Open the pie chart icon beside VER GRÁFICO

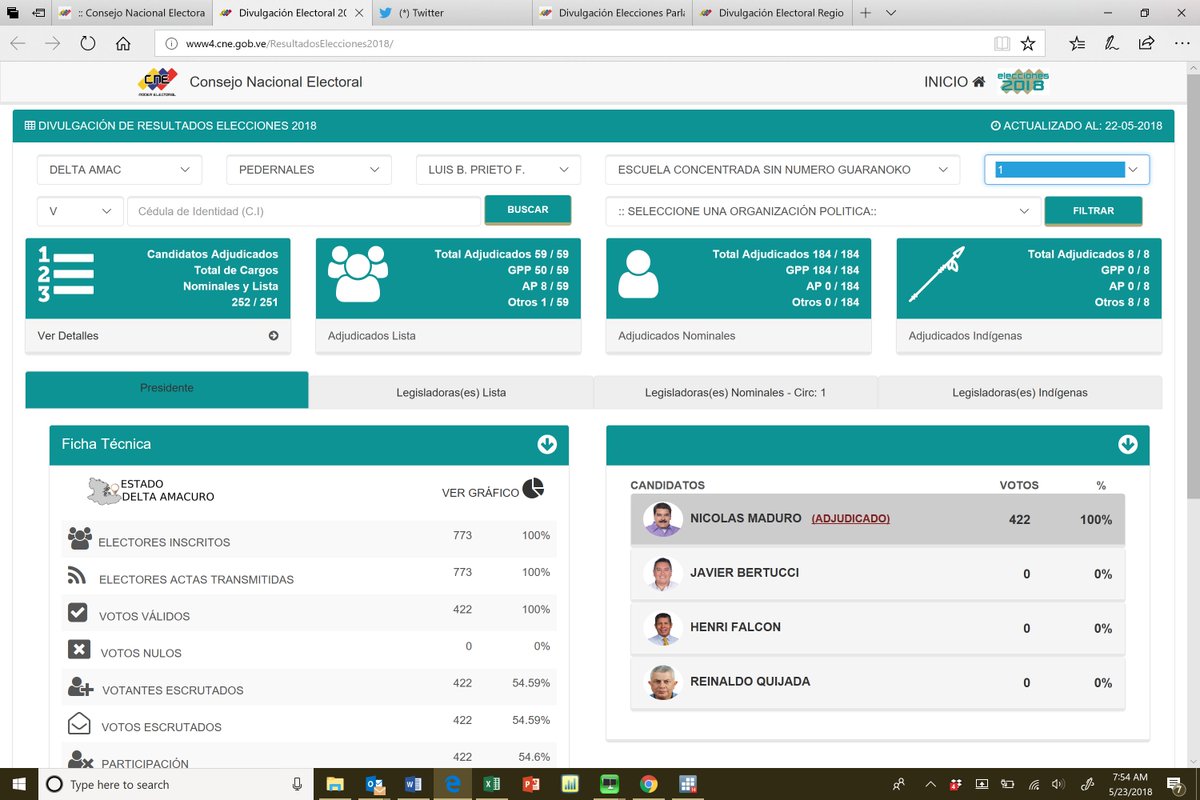tap(534, 488)
